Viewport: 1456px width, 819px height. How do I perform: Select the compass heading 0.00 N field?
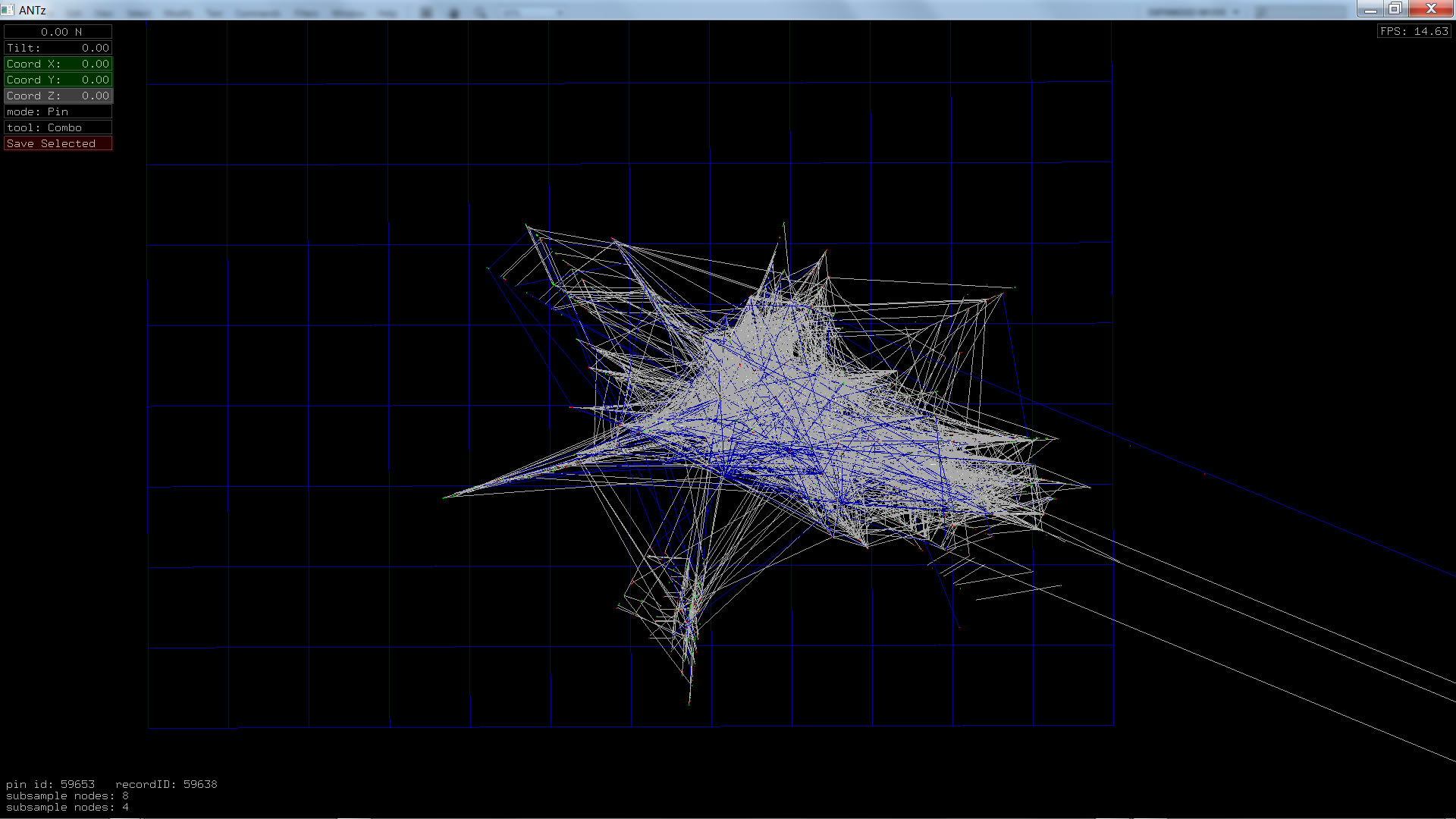point(58,32)
